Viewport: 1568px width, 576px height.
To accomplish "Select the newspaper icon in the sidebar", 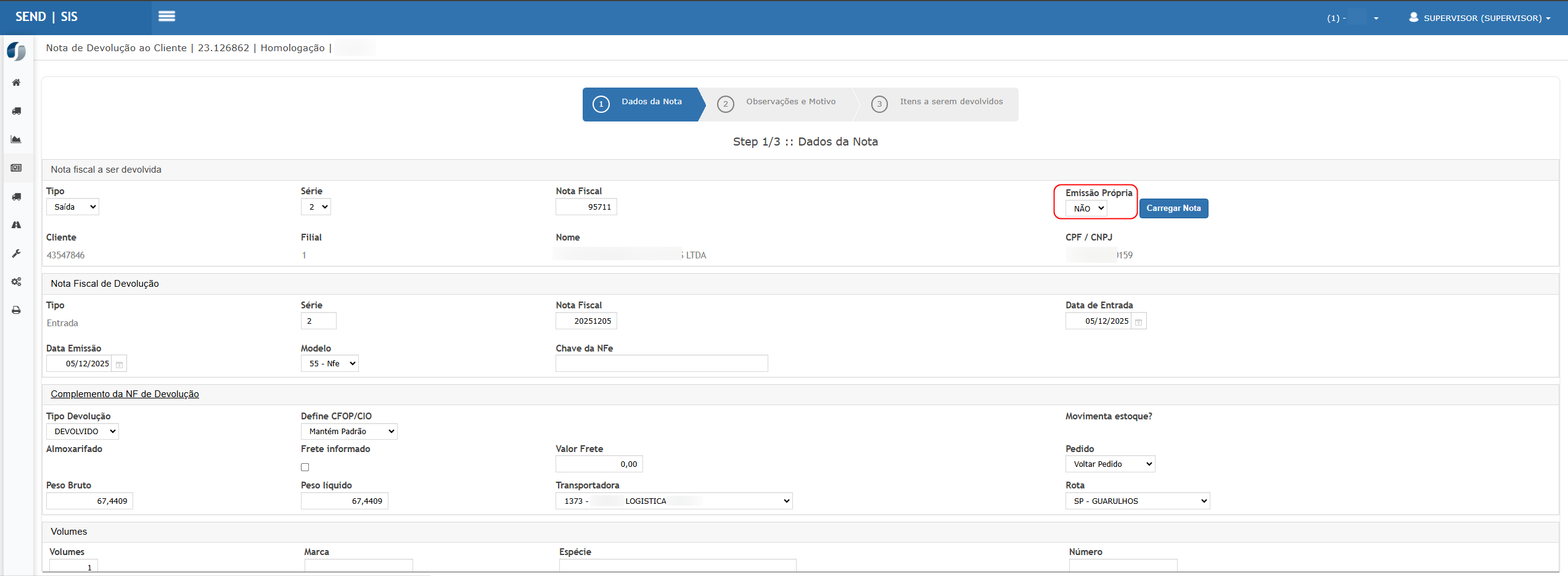I will (17, 168).
